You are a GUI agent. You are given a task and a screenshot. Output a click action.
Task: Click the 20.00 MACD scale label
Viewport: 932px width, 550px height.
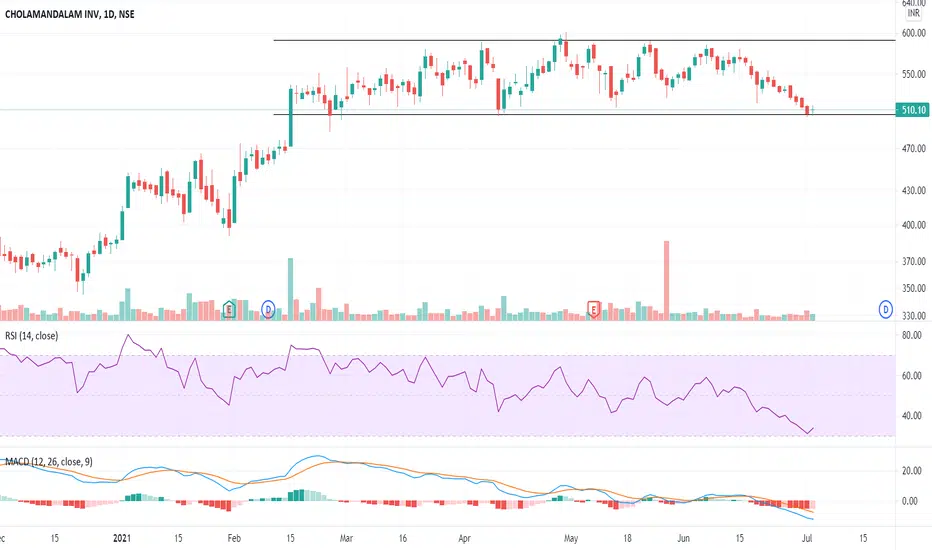[x=912, y=471]
